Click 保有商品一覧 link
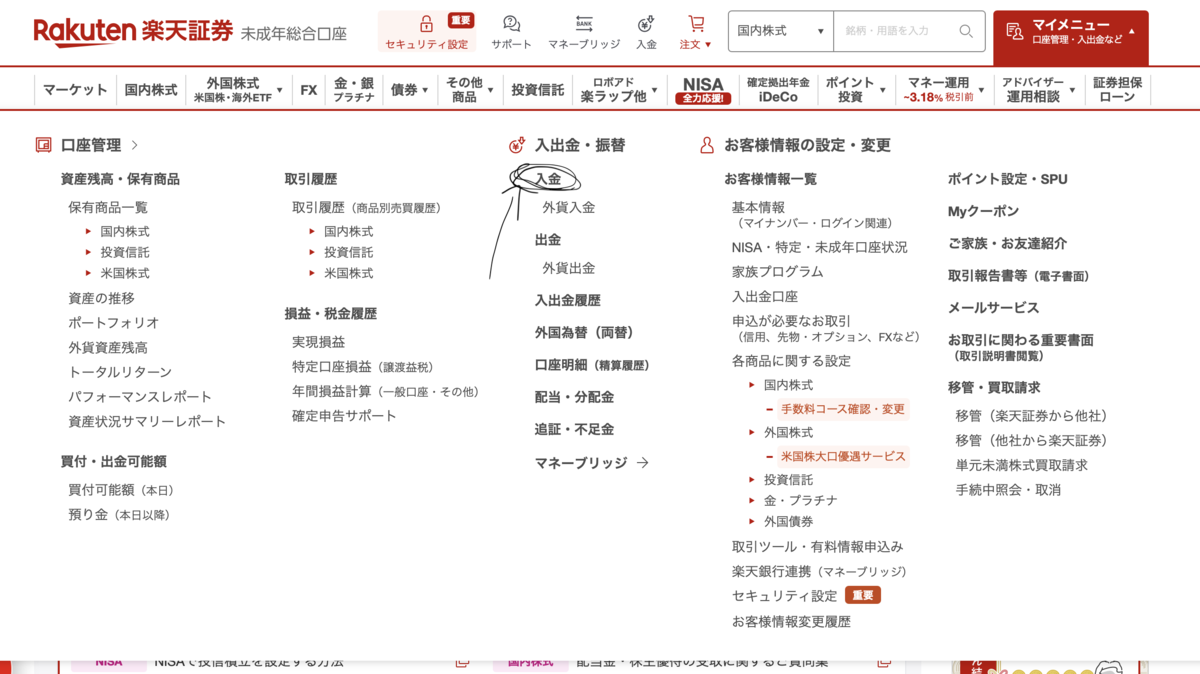The image size is (1200, 674). coord(108,207)
